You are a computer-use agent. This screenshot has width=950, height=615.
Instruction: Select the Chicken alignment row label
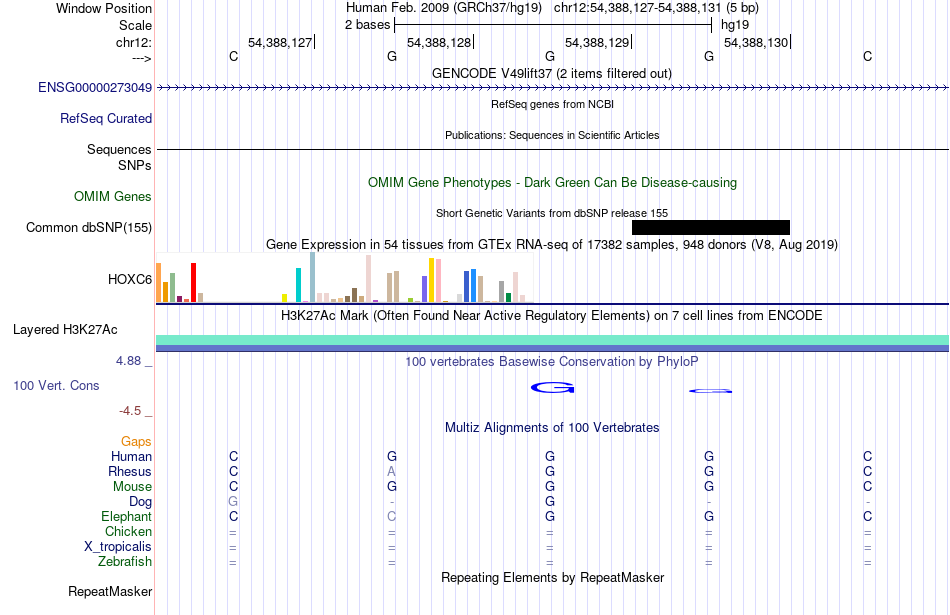click(x=128, y=532)
